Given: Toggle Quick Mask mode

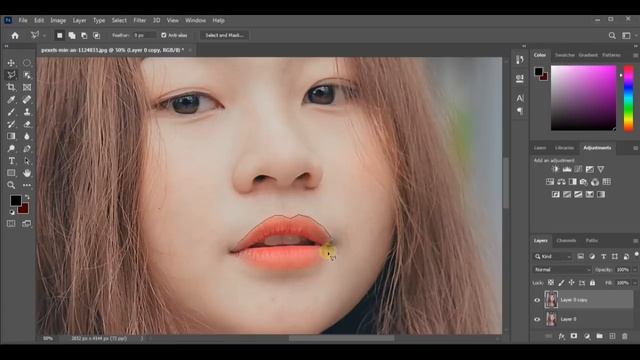Looking at the screenshot, I should click(11, 224).
